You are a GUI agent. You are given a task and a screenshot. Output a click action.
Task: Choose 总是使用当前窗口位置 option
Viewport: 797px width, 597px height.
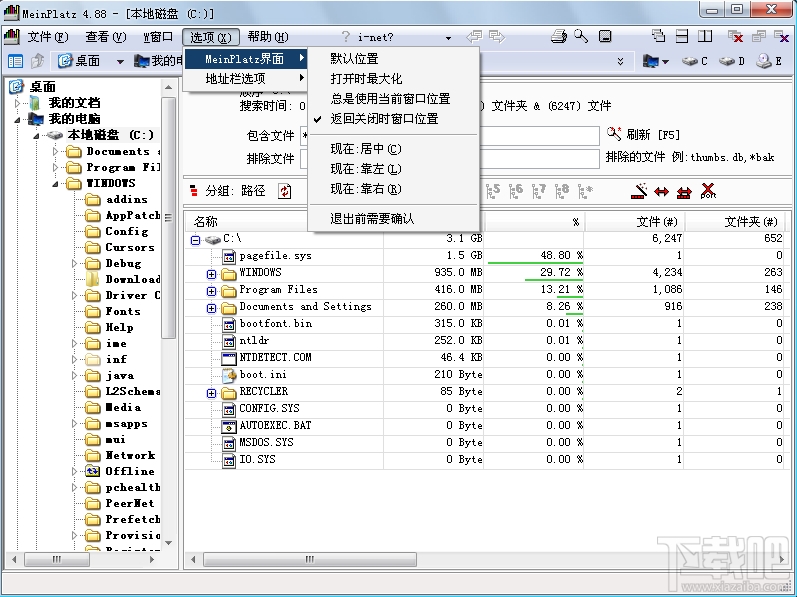click(393, 99)
